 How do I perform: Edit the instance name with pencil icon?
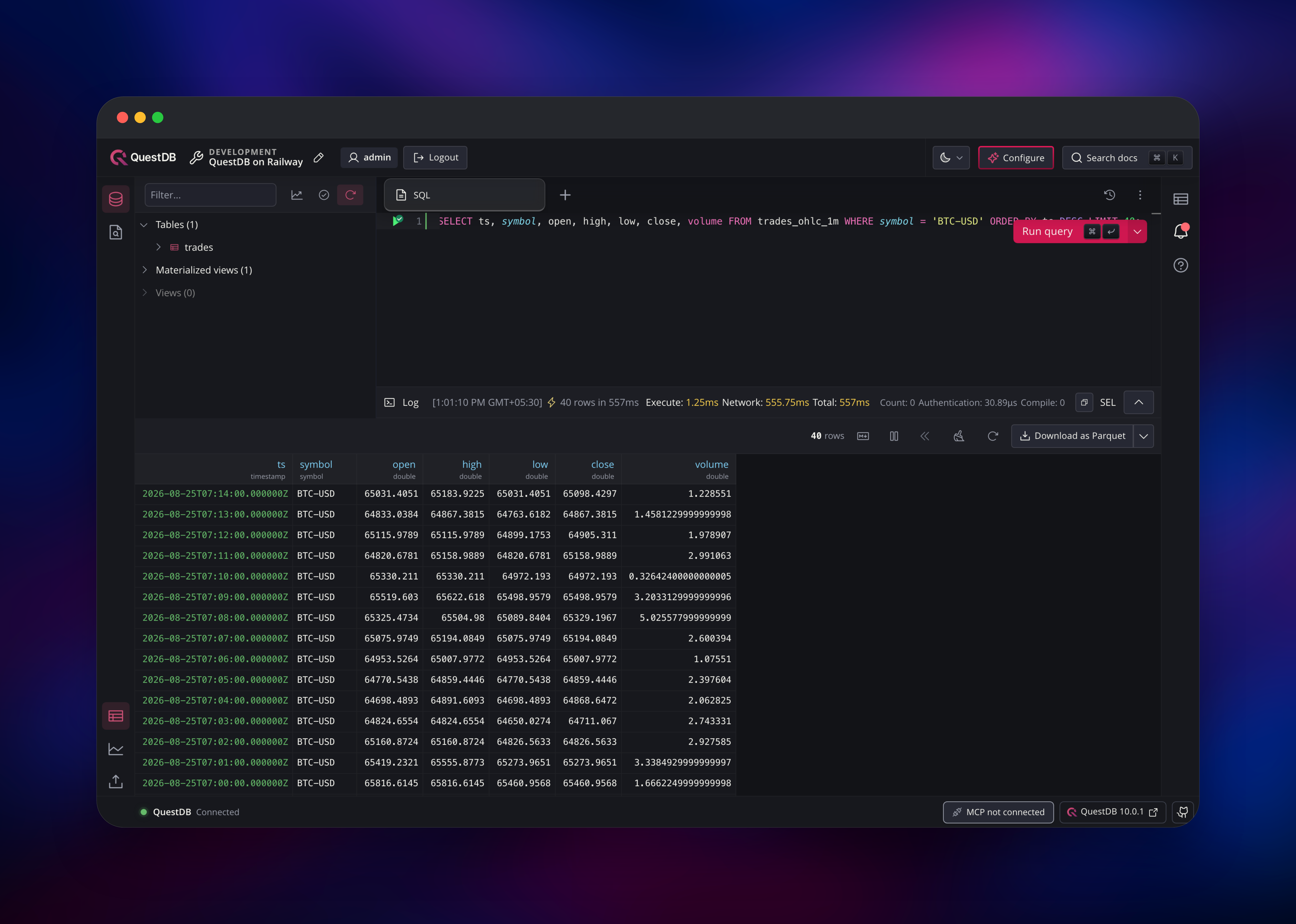pyautogui.click(x=319, y=158)
